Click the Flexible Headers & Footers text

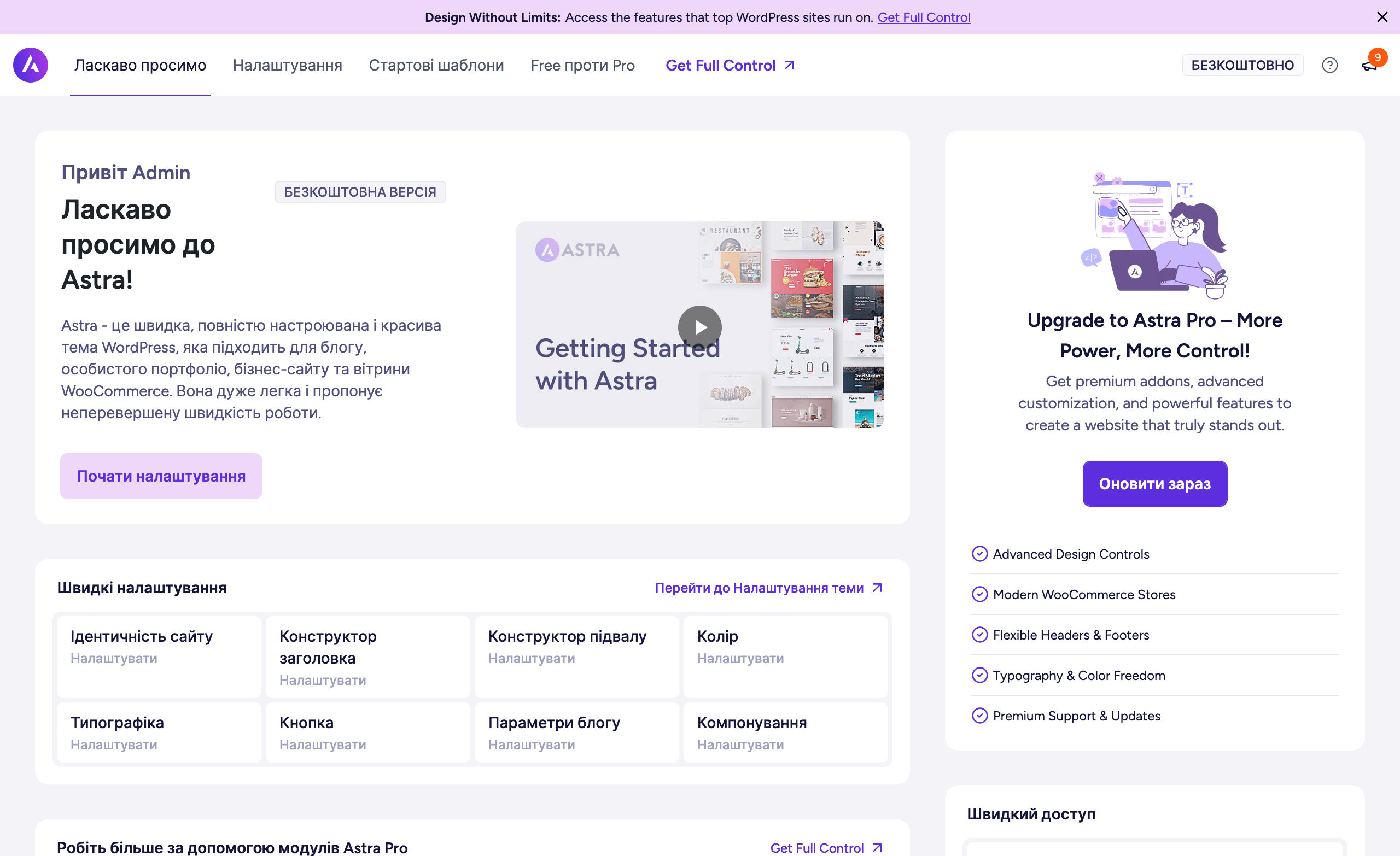click(x=1070, y=635)
